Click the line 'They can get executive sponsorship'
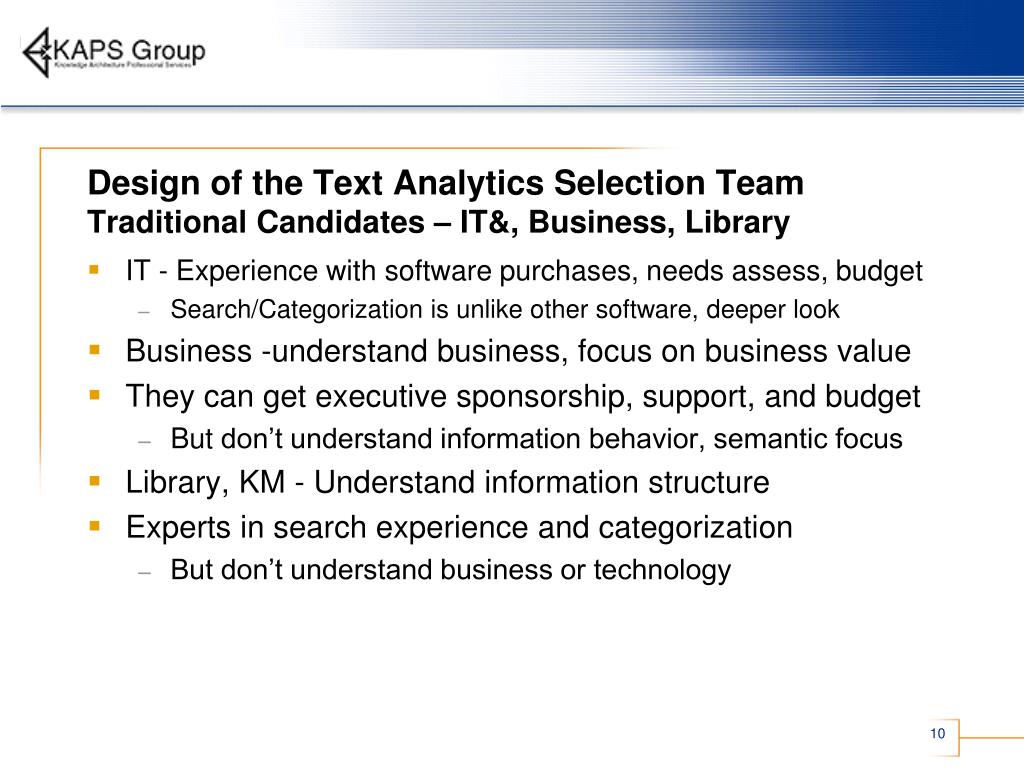 (x=523, y=397)
